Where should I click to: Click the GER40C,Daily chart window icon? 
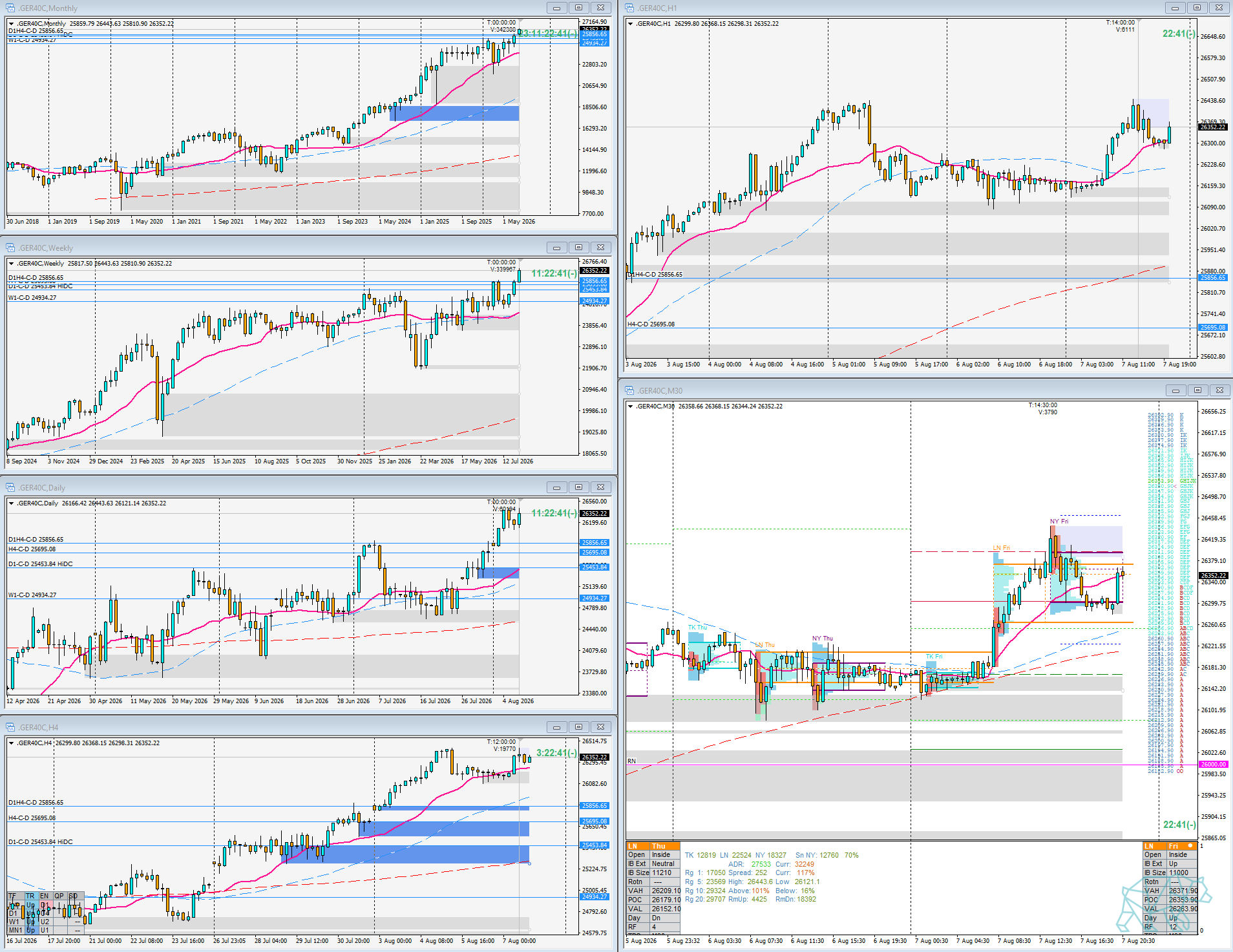(10, 487)
